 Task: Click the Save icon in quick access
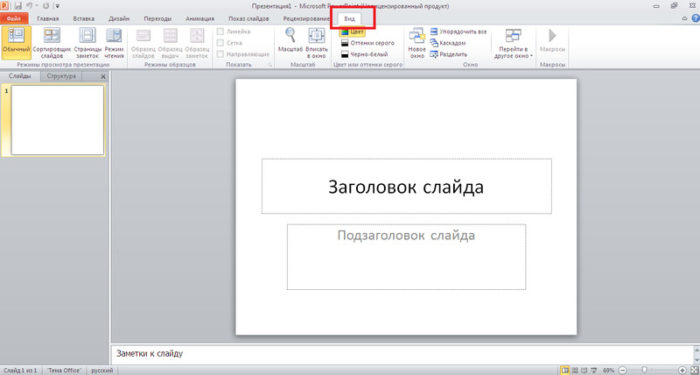[x=18, y=6]
